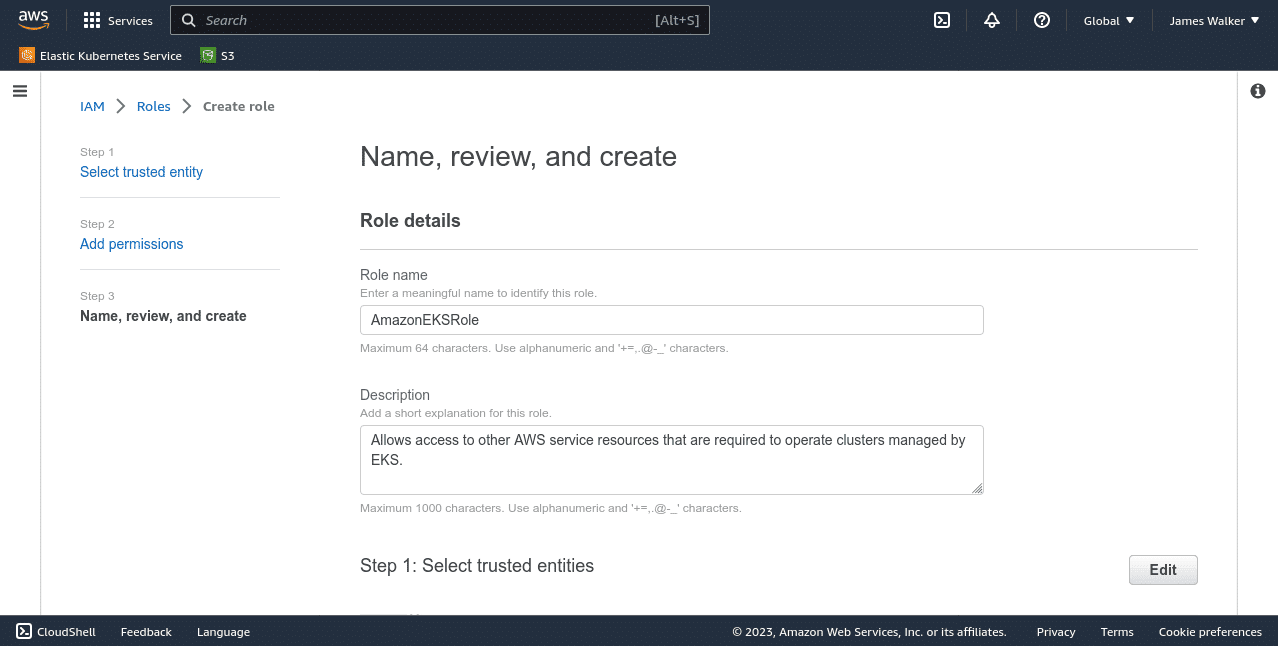Click the Elastic Kubernetes Service favorite icon
Viewport: 1278px width, 646px height.
[26, 56]
